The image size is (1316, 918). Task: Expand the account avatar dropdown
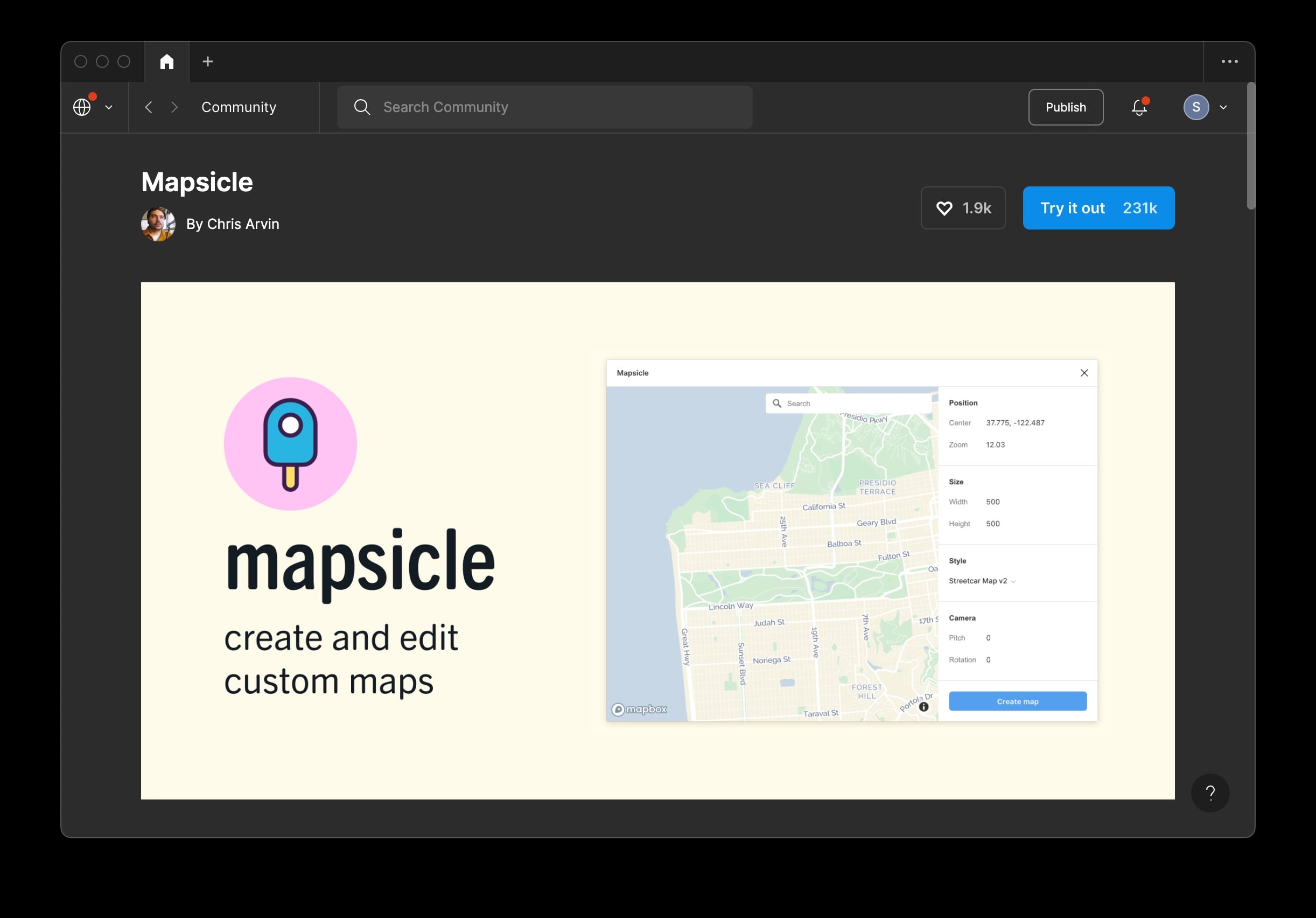click(x=1197, y=107)
